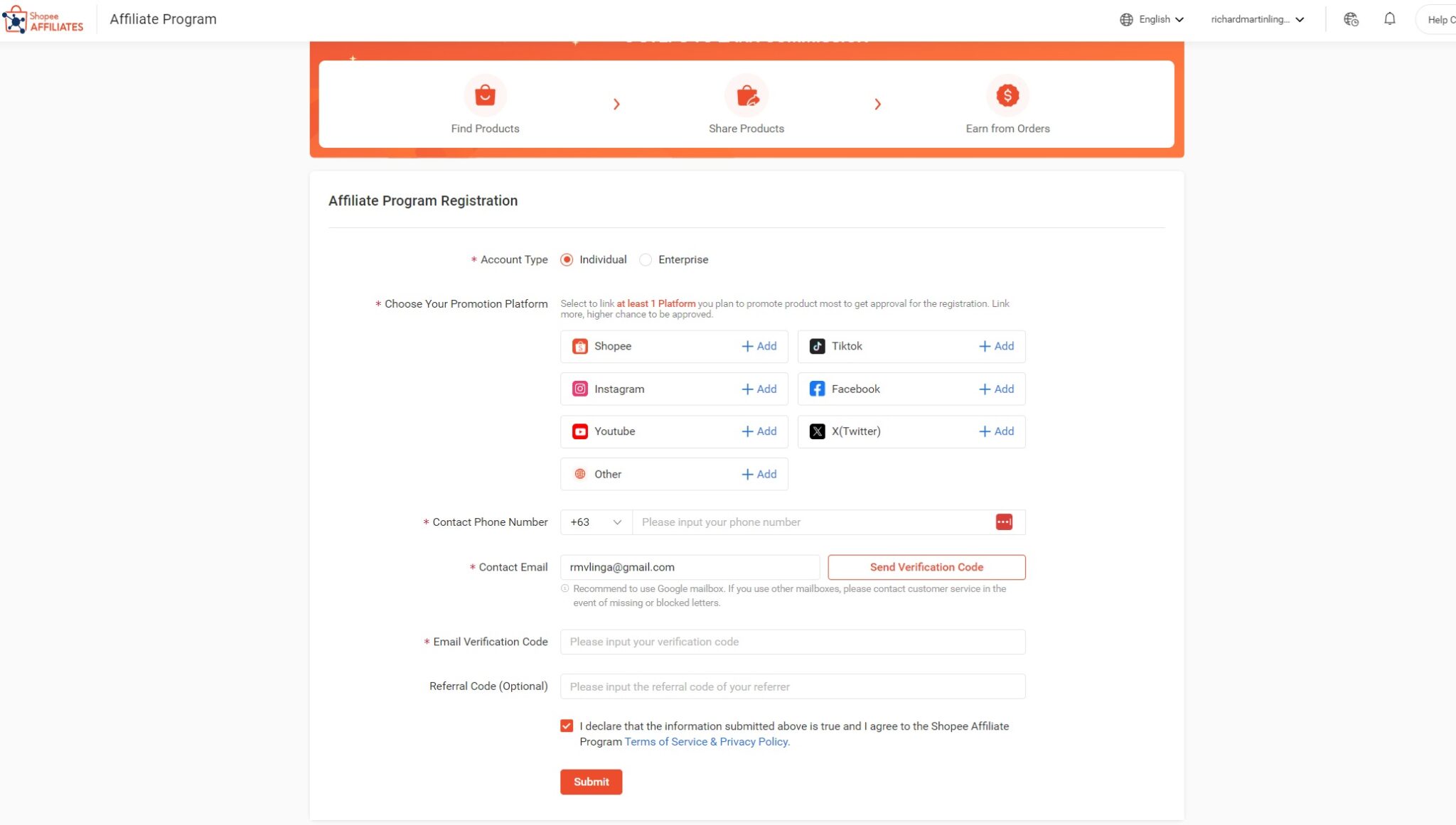Click the Share Products icon
Image resolution: width=1456 pixels, height=825 pixels.
point(746,95)
